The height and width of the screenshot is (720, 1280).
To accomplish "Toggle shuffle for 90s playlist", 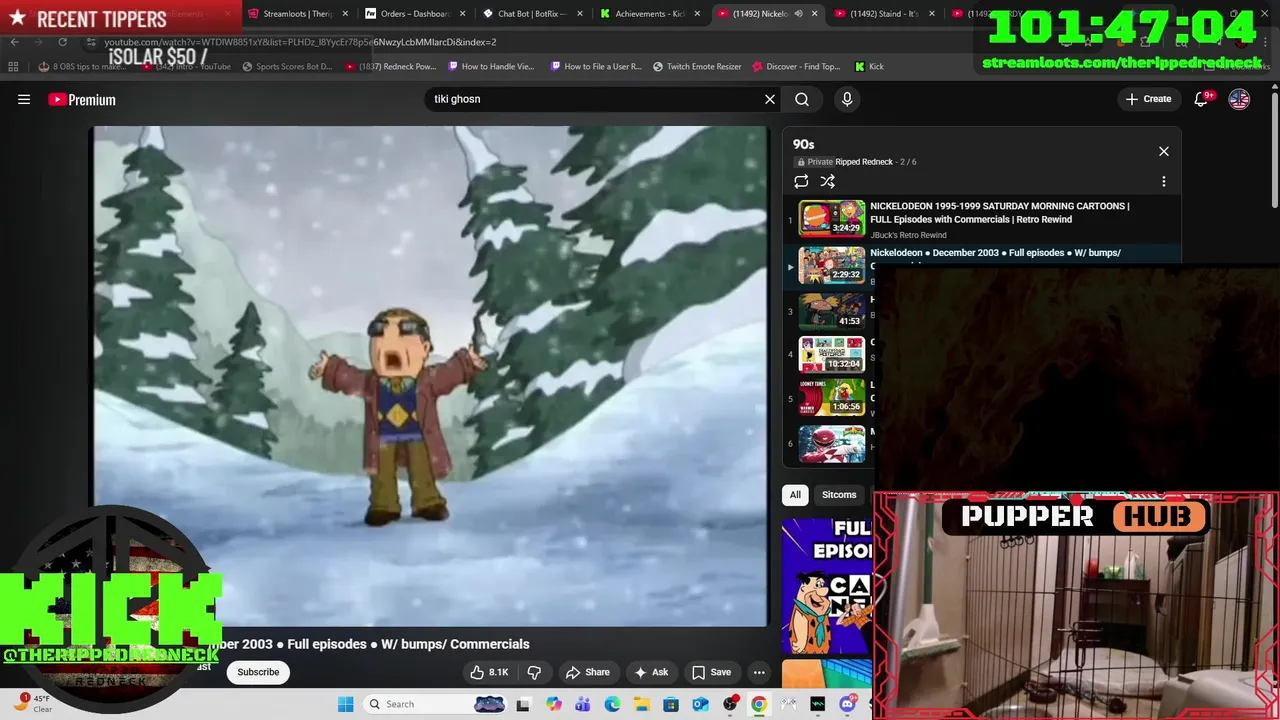I will [827, 181].
